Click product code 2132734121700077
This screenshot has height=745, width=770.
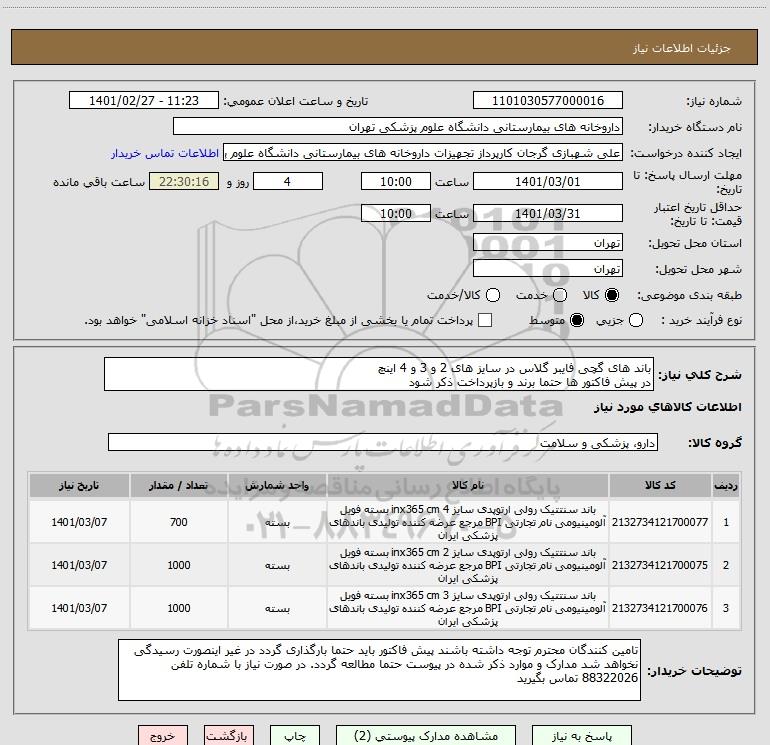(660, 522)
